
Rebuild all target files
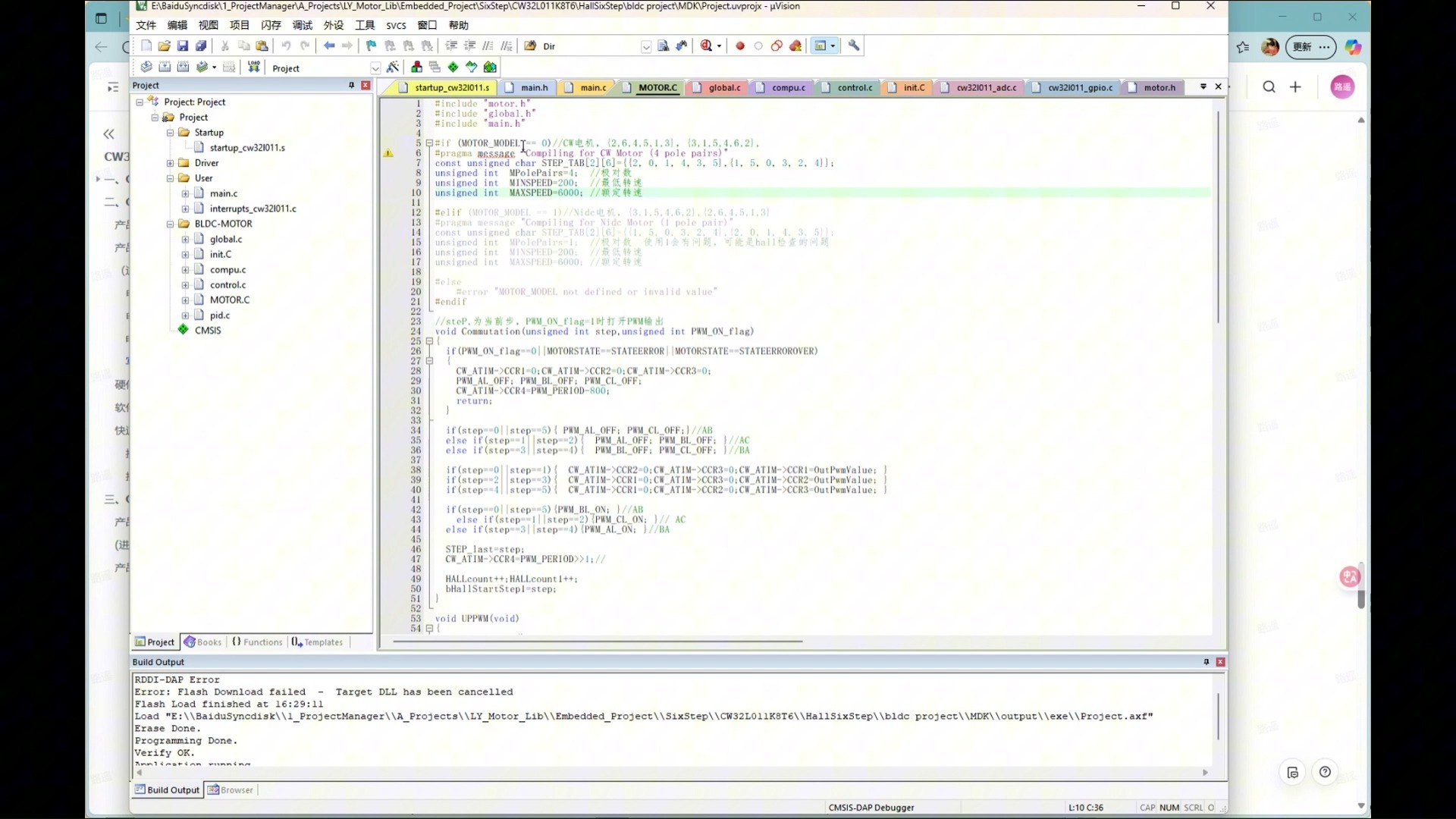point(183,67)
